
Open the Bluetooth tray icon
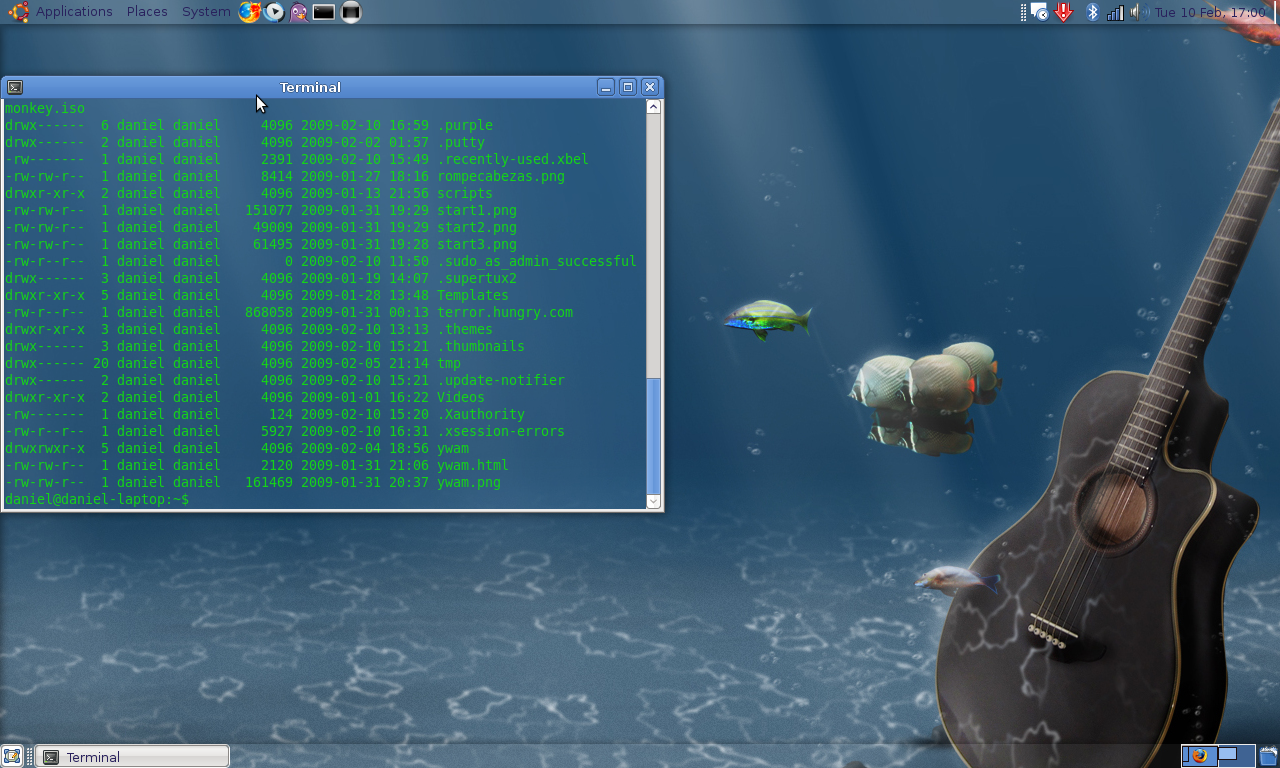tap(1092, 12)
